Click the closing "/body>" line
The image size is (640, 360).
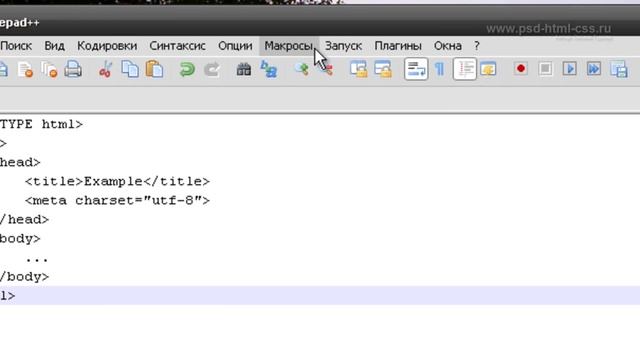pyautogui.click(x=24, y=277)
